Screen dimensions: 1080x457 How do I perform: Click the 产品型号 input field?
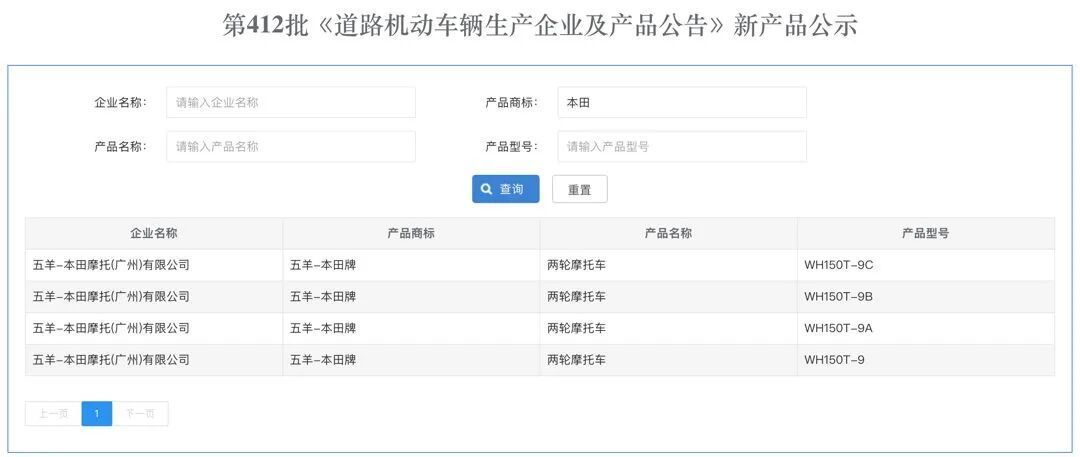(x=682, y=147)
